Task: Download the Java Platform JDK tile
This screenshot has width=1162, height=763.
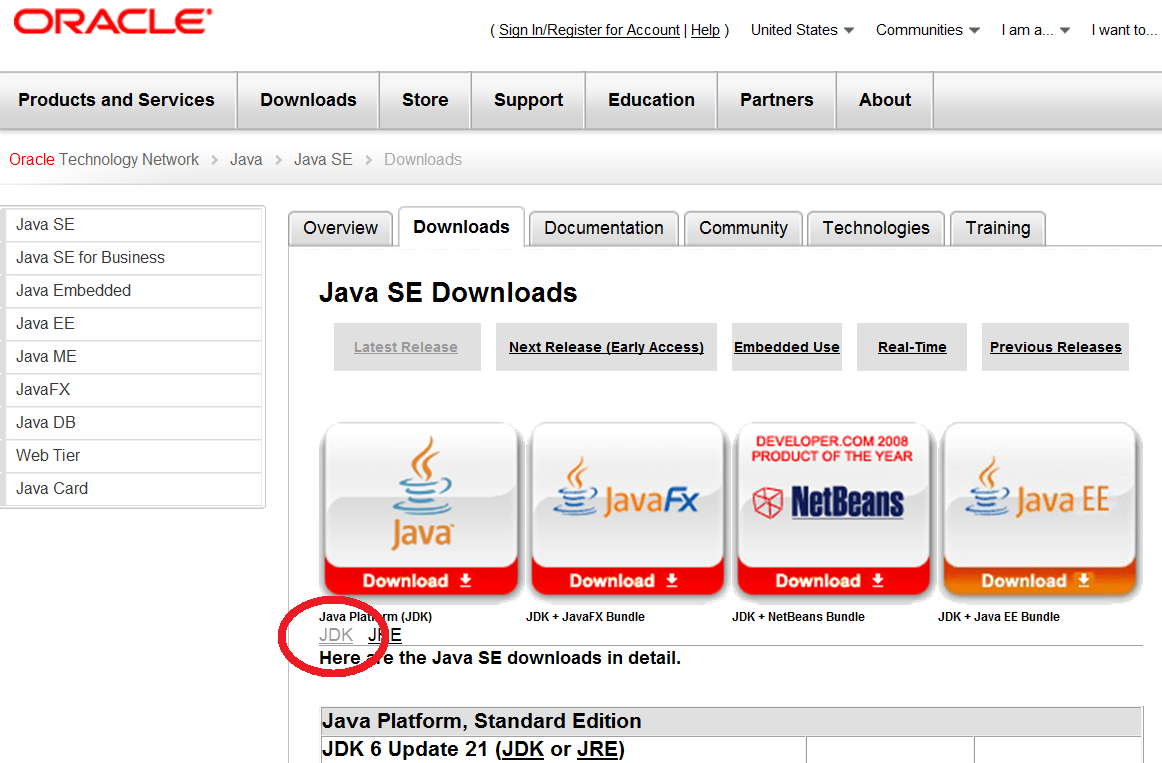Action: pos(421,510)
